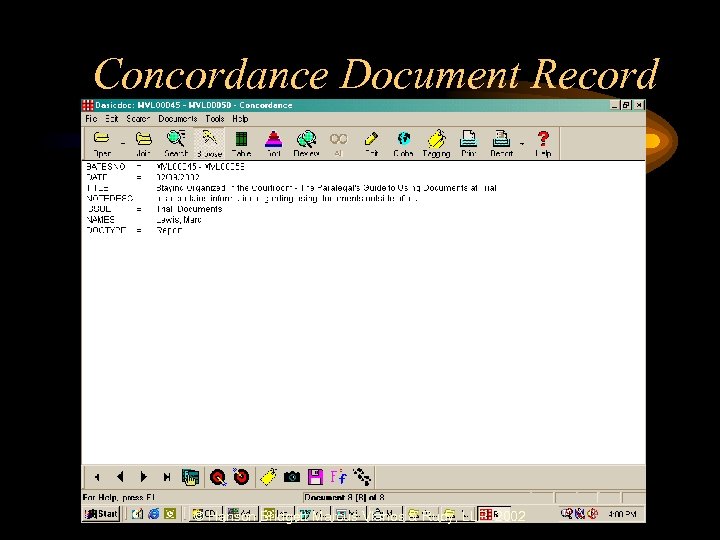Click the Print toolbar icon
Viewport: 720px width, 540px height.
point(468,143)
